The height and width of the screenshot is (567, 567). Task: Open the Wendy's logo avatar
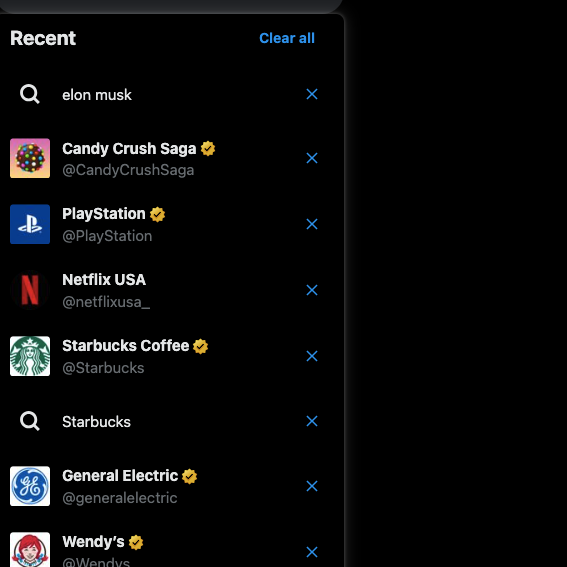30,550
